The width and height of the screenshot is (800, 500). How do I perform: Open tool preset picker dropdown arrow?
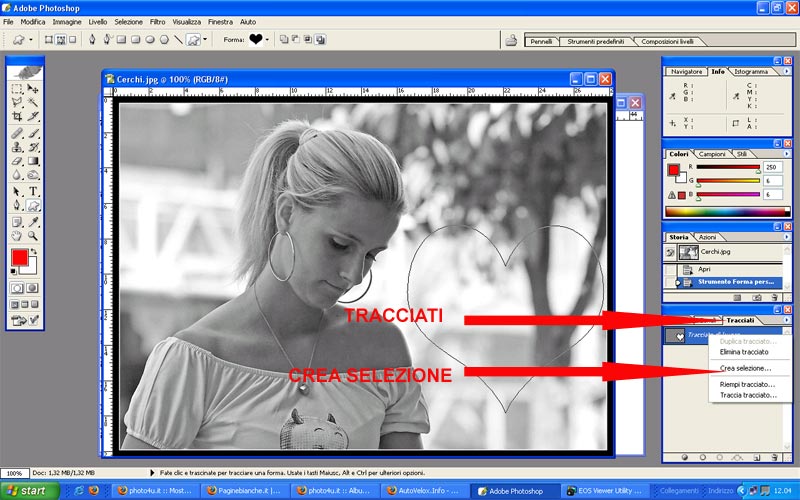(x=31, y=40)
